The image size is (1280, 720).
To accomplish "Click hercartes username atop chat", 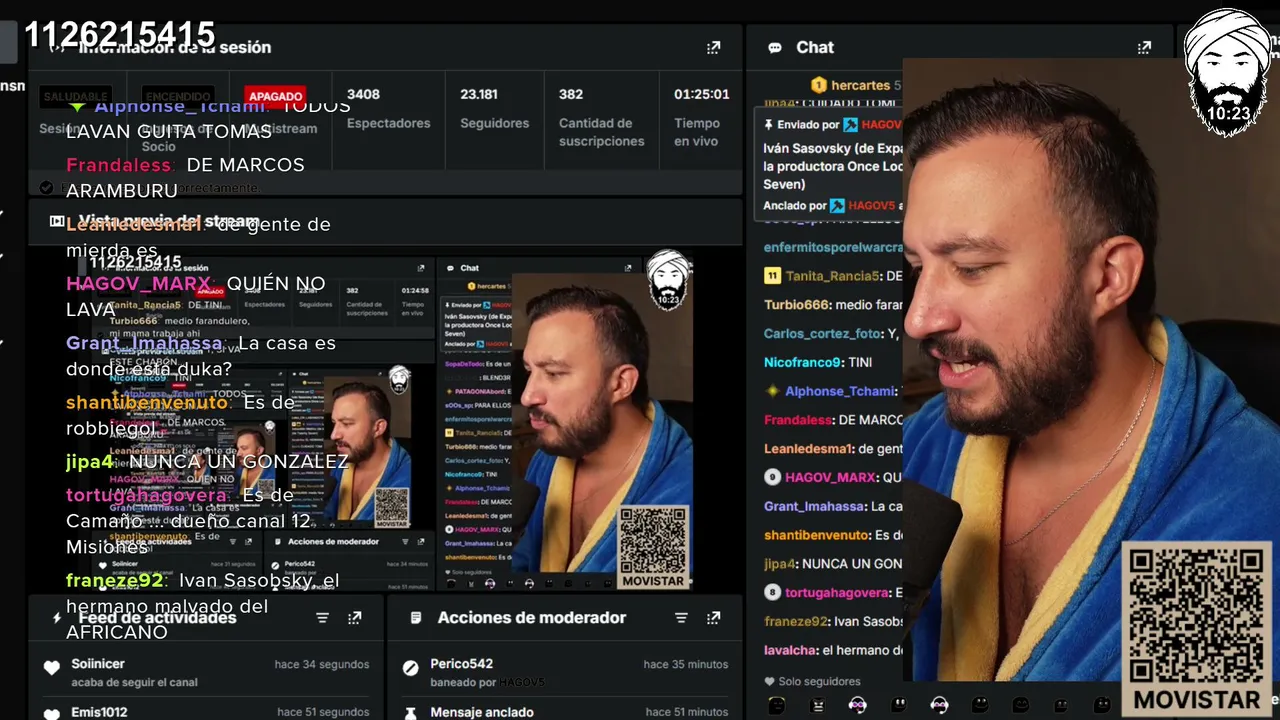I will [x=860, y=86].
